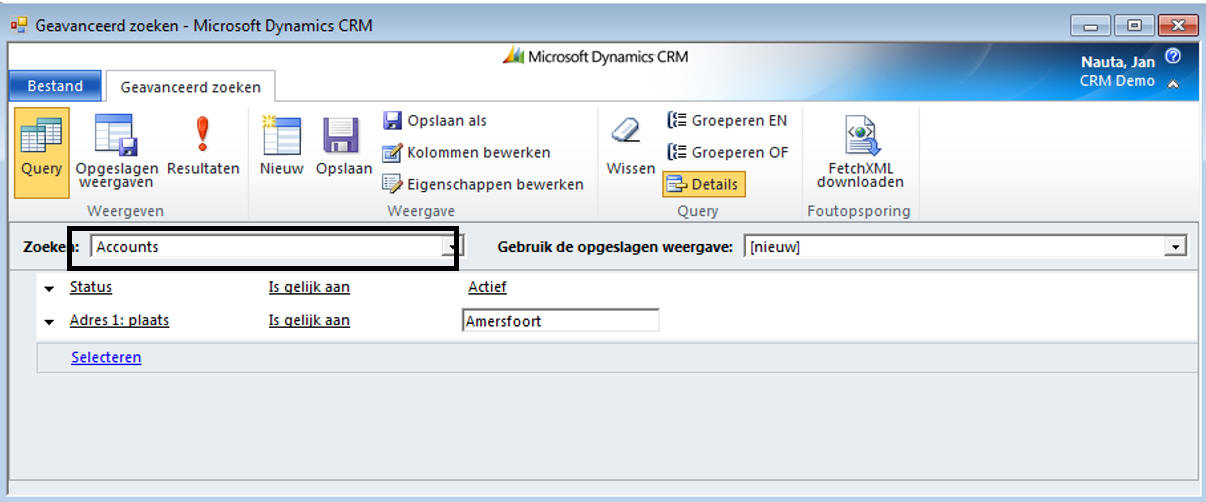Click Is gelijk aan in Status row

pos(309,287)
